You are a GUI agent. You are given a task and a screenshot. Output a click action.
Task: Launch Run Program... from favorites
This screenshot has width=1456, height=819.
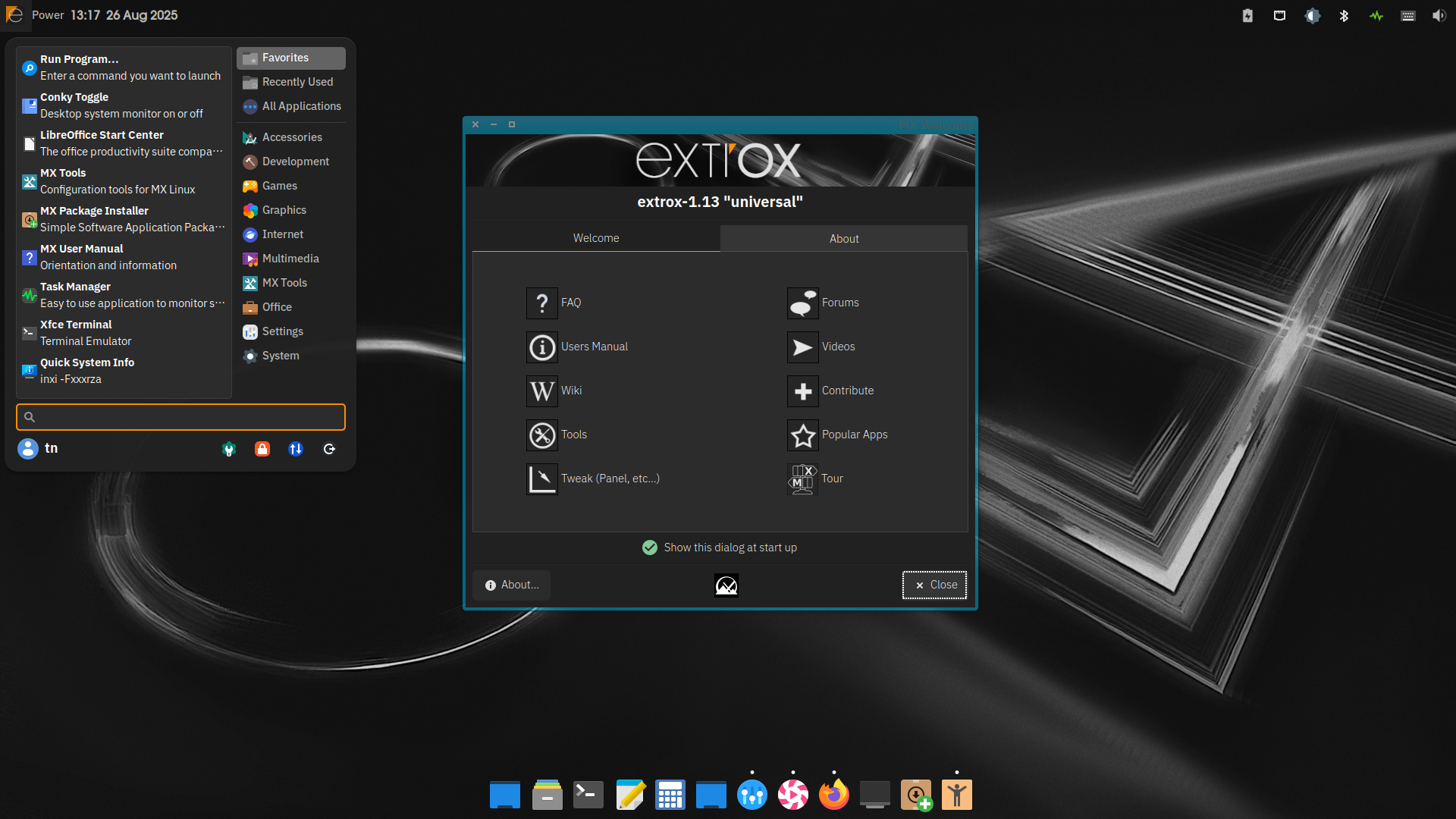pyautogui.click(x=124, y=67)
